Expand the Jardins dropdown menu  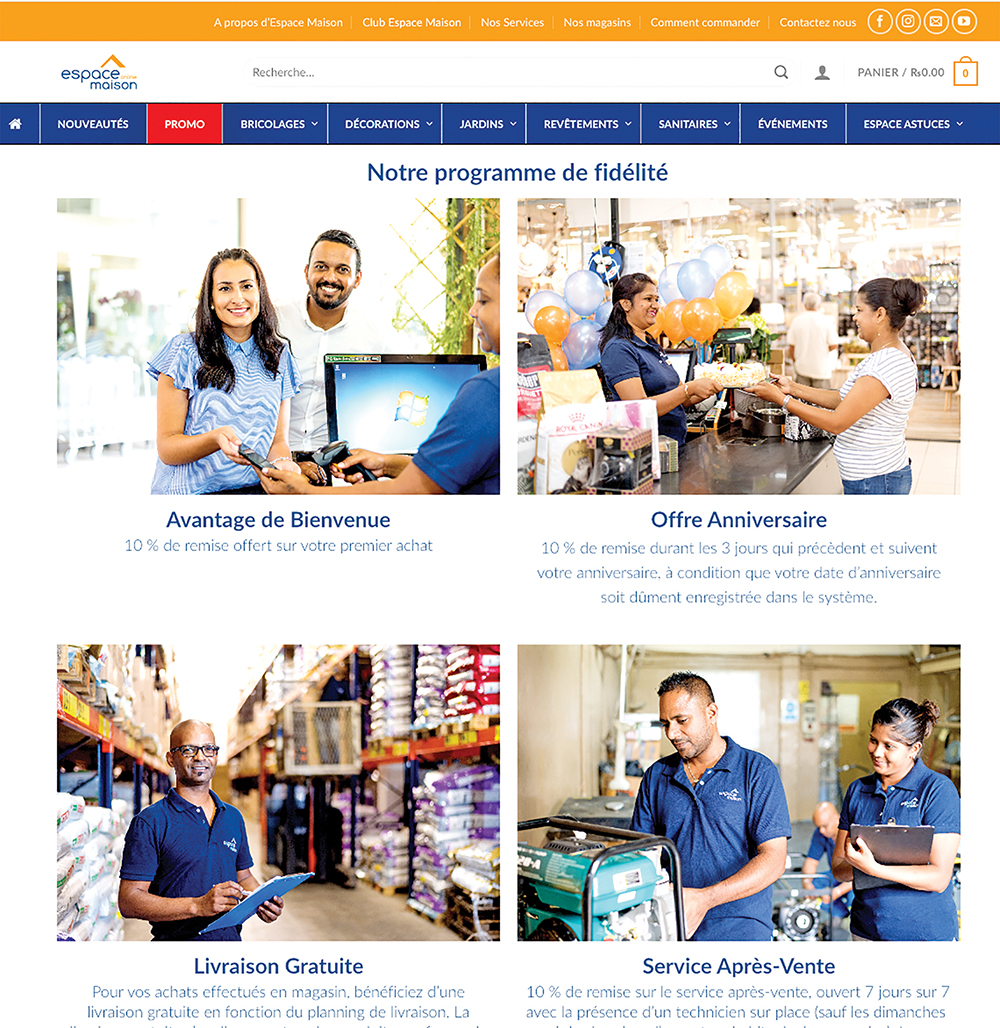click(488, 124)
